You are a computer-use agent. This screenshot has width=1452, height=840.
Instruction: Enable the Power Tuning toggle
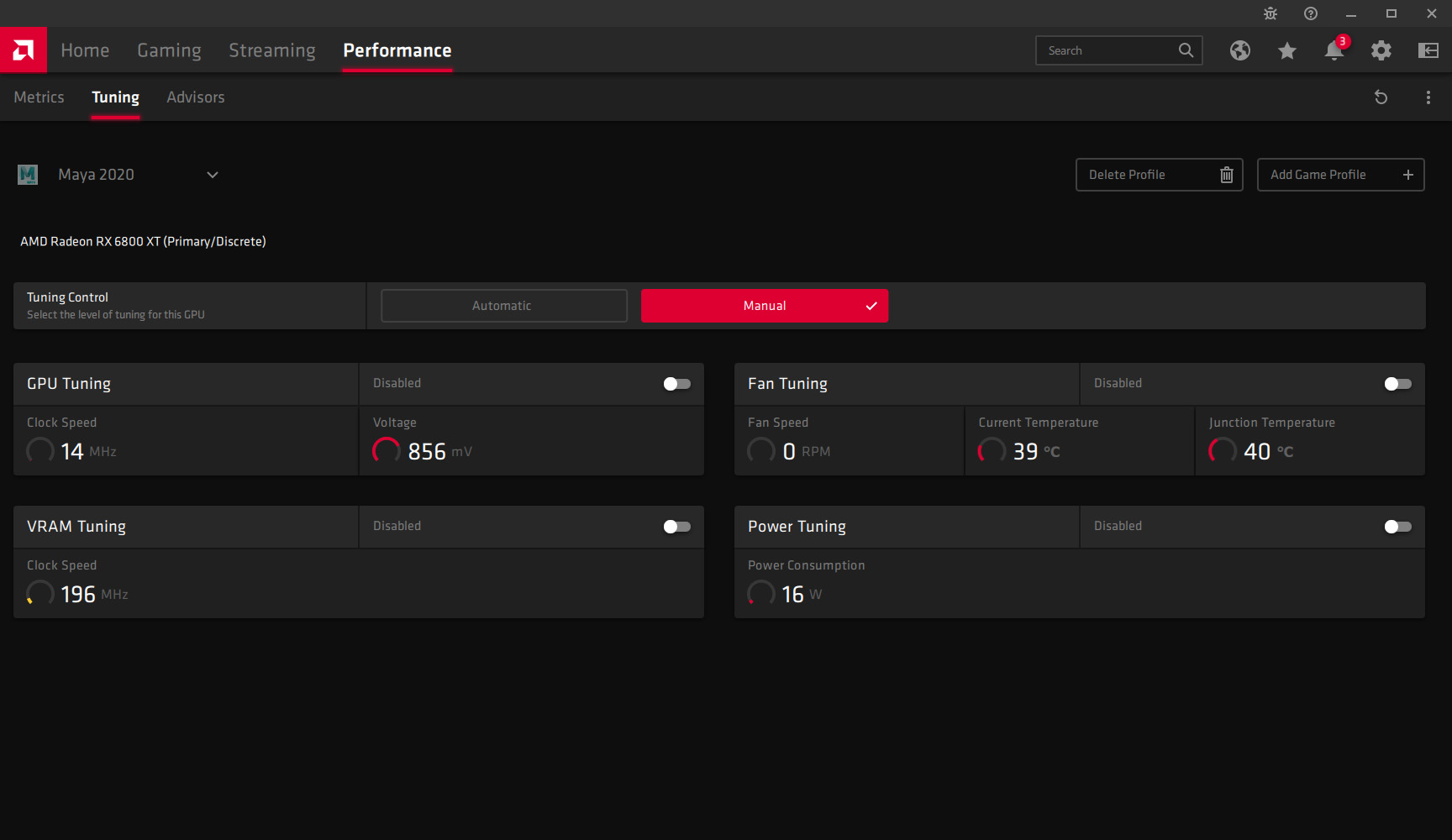tap(1397, 527)
